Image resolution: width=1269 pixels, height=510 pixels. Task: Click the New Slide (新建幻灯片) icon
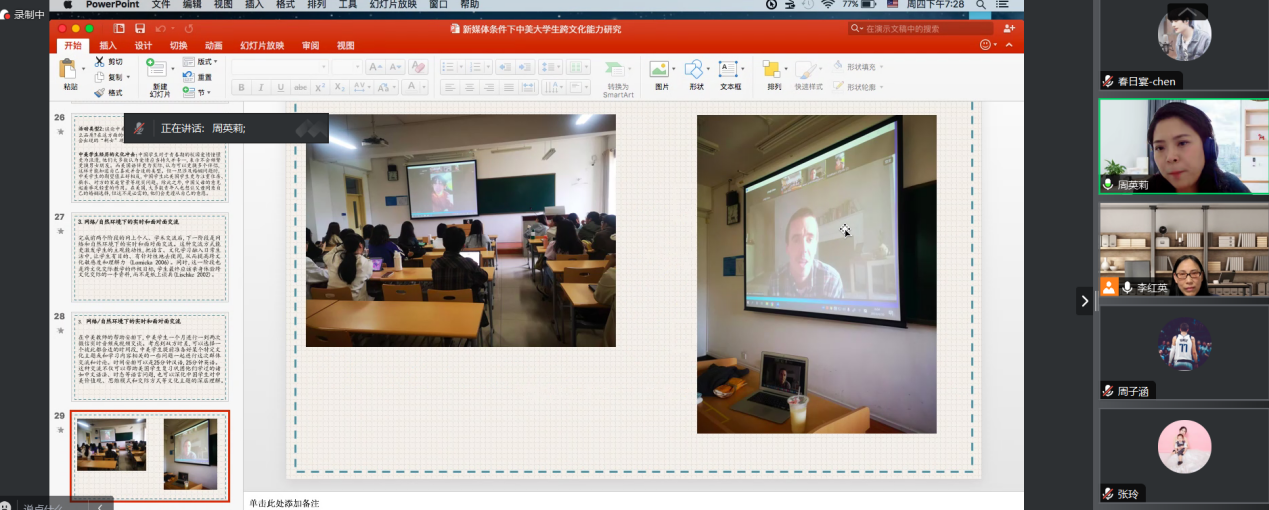point(158,70)
